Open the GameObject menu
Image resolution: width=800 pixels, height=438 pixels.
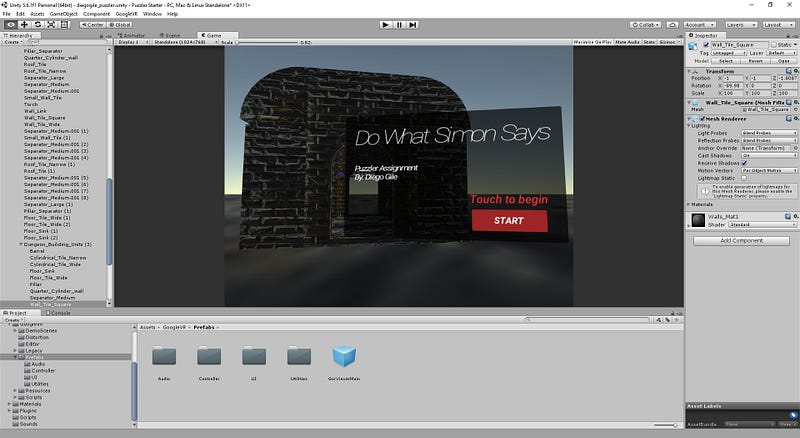coord(63,14)
